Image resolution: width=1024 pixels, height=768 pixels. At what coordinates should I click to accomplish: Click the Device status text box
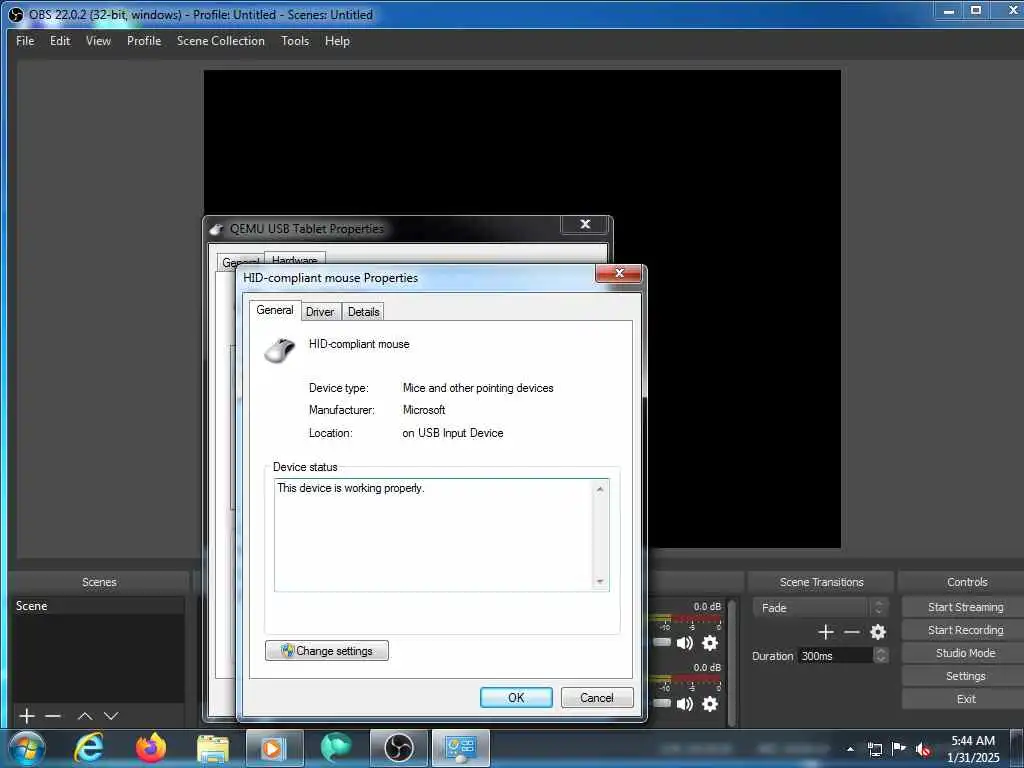(441, 535)
